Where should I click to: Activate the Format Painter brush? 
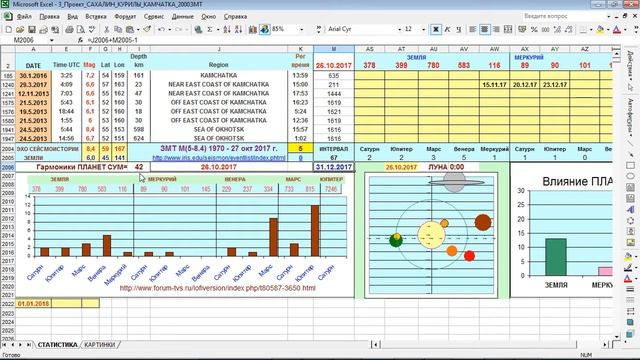pos(147,29)
